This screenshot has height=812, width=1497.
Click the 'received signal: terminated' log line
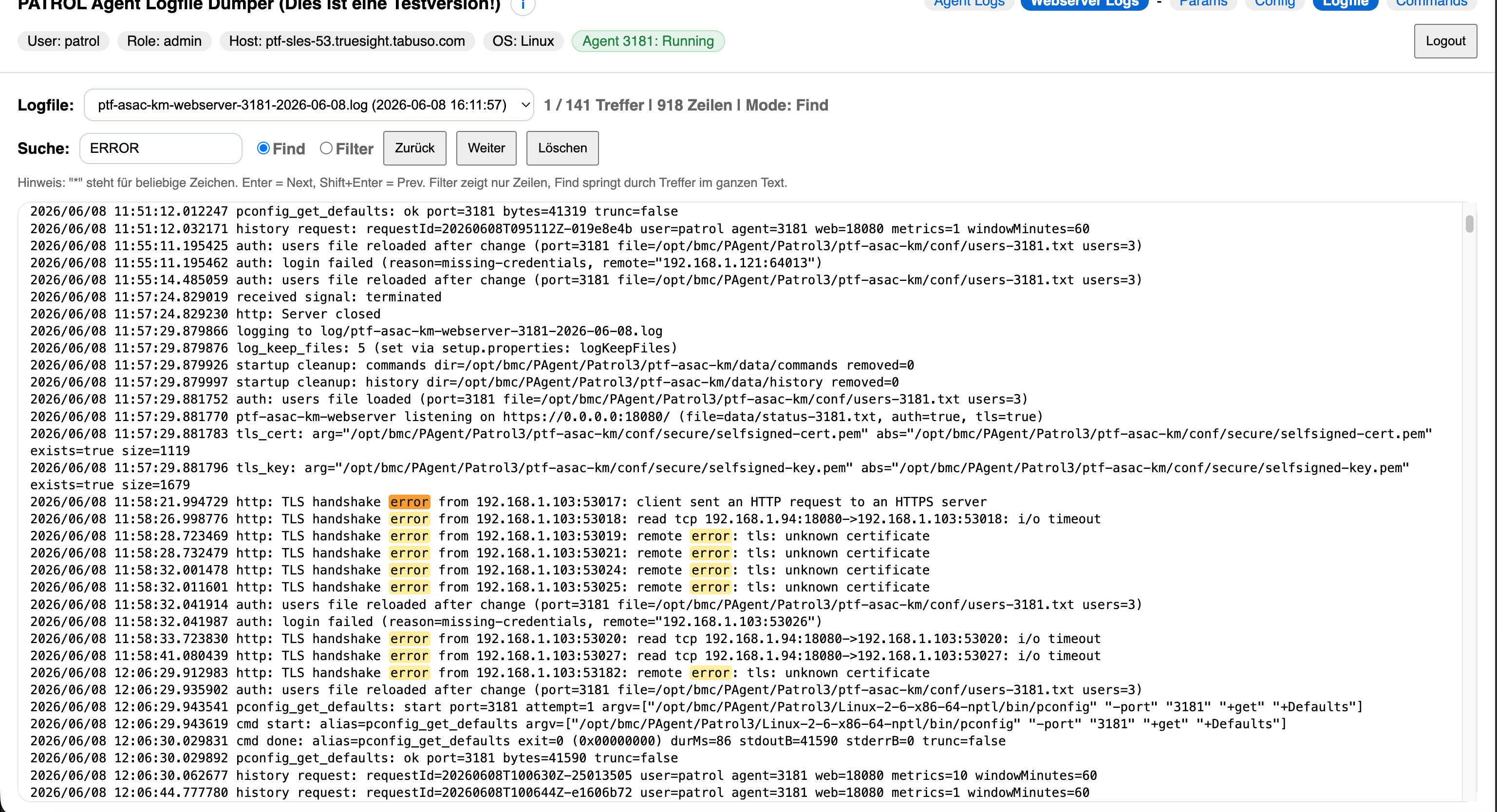[236, 297]
